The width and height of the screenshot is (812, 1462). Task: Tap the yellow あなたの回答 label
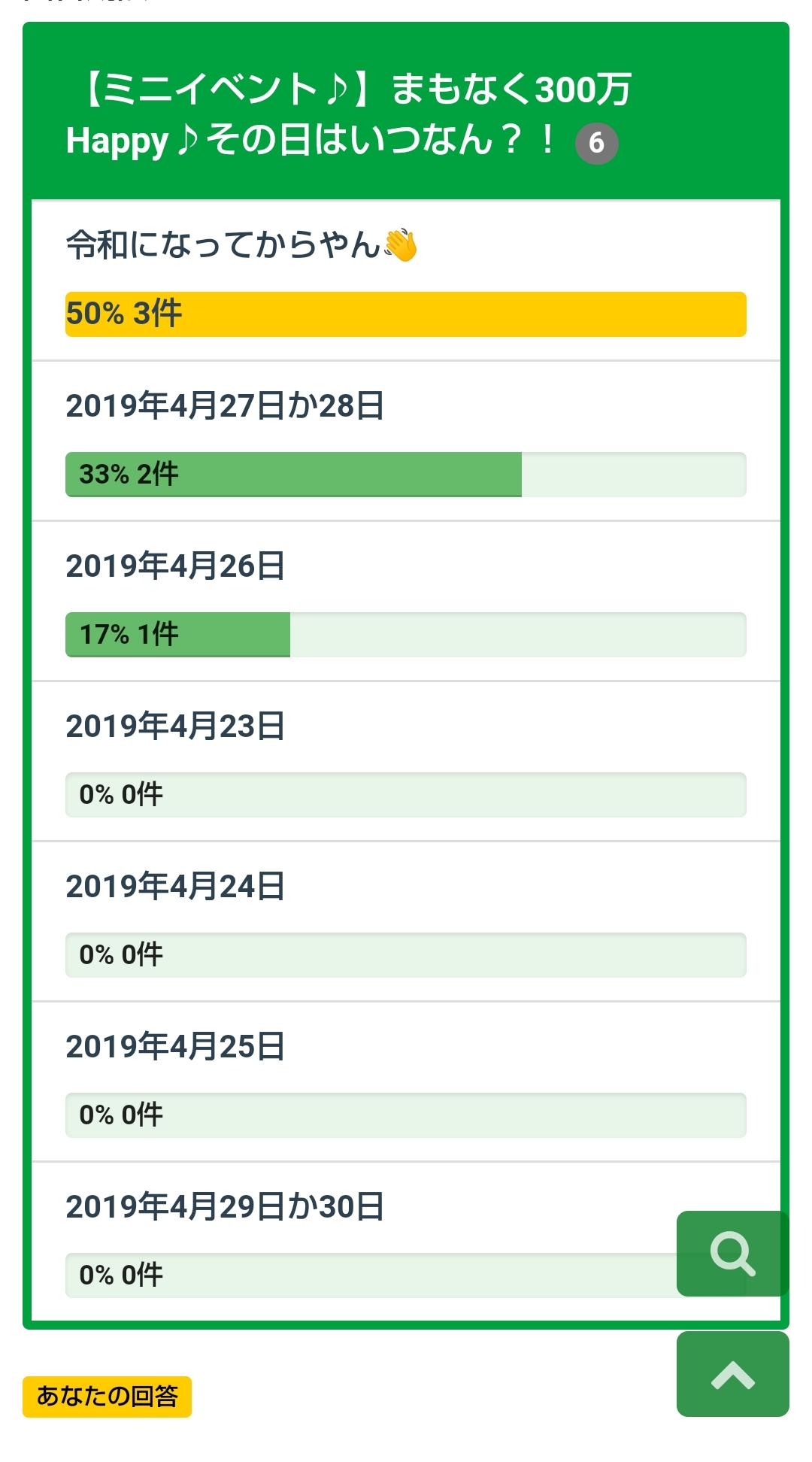107,1397
